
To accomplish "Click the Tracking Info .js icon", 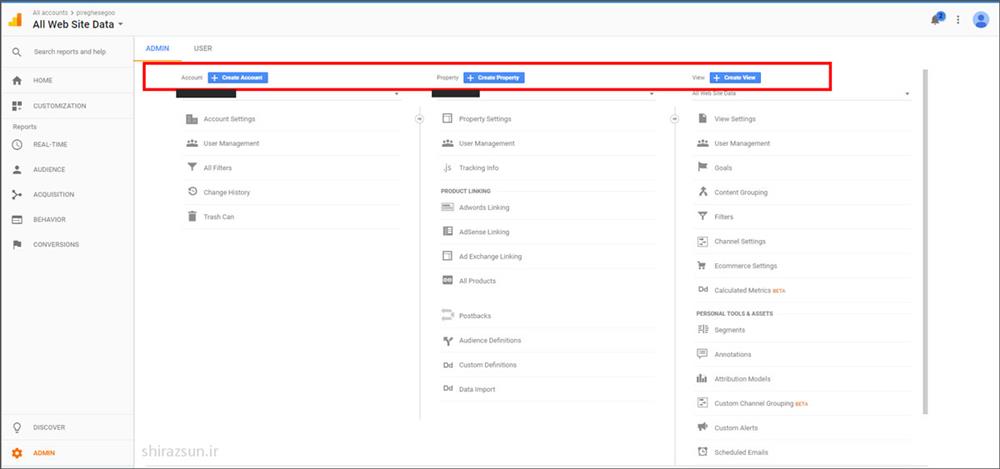I will point(447,168).
